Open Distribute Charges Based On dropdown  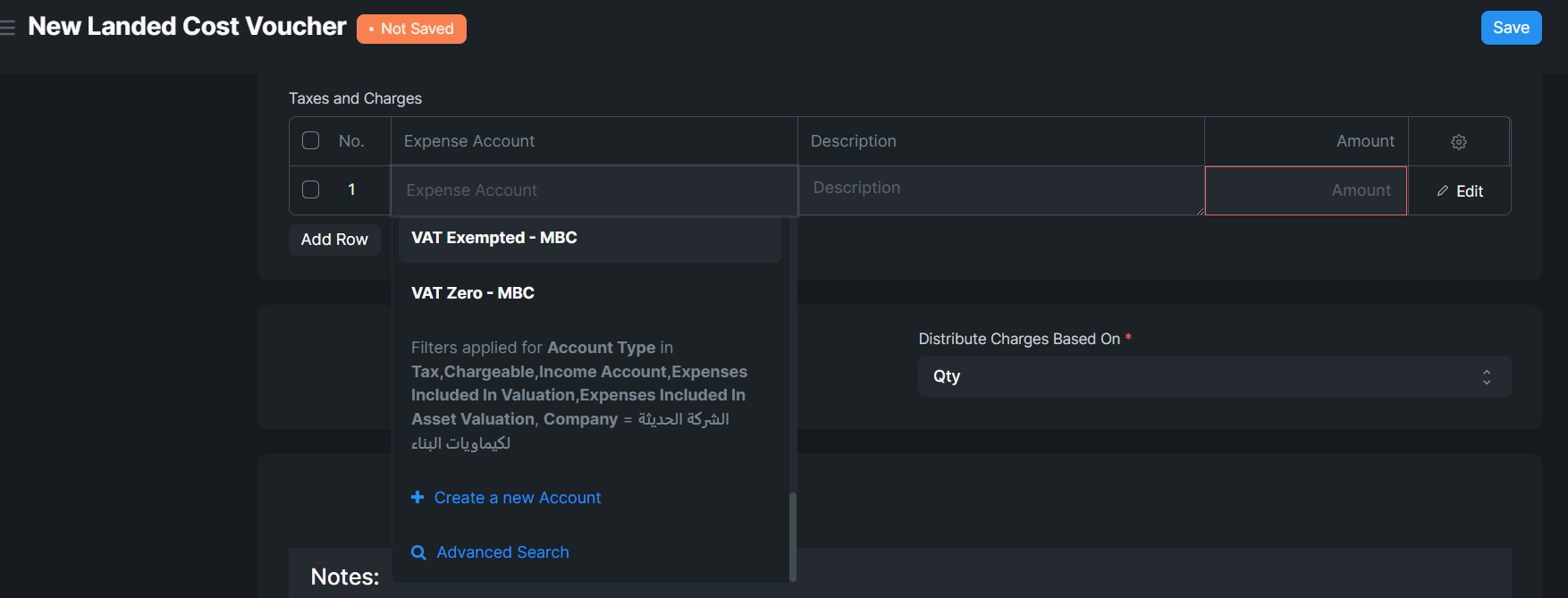pyautogui.click(x=1215, y=376)
